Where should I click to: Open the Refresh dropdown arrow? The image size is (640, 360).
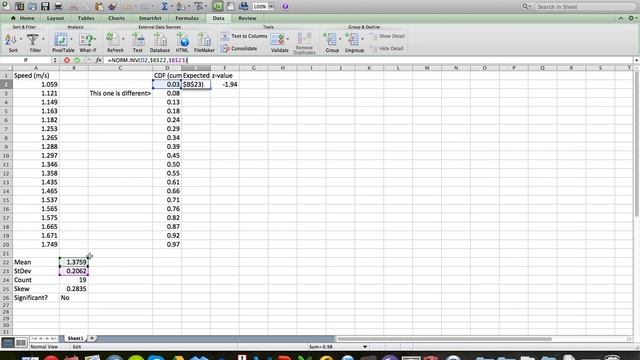(x=123, y=40)
